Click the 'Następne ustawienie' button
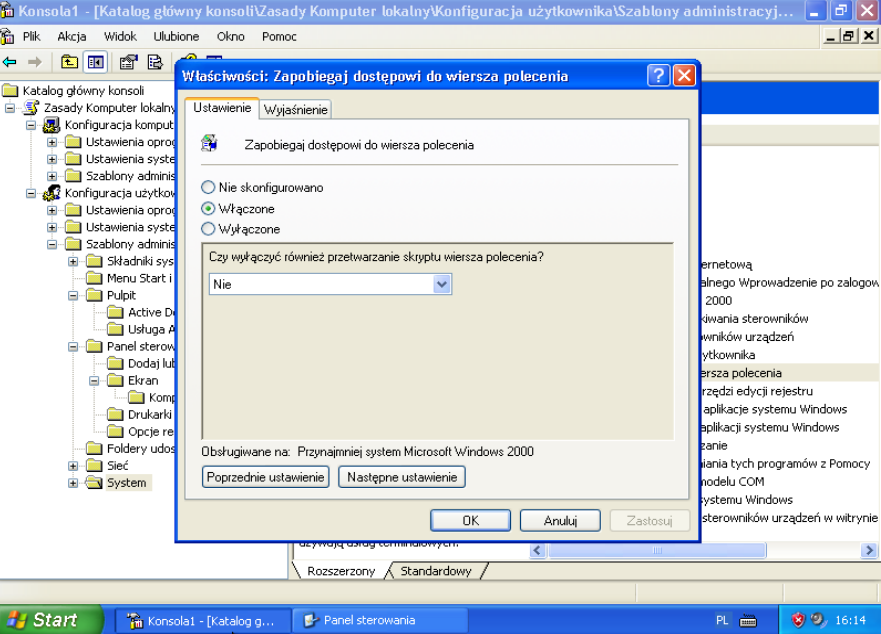Image resolution: width=881 pixels, height=634 pixels. 401,477
